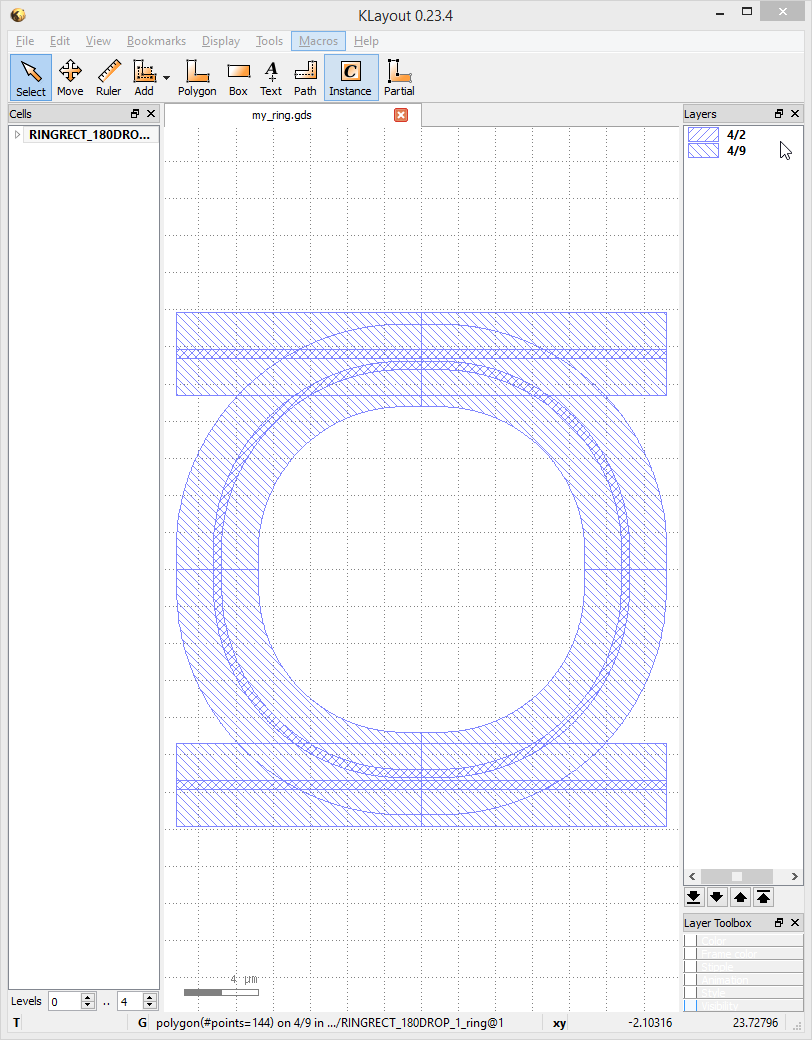Switch to the Move tool
The image size is (812, 1040).
click(x=70, y=78)
